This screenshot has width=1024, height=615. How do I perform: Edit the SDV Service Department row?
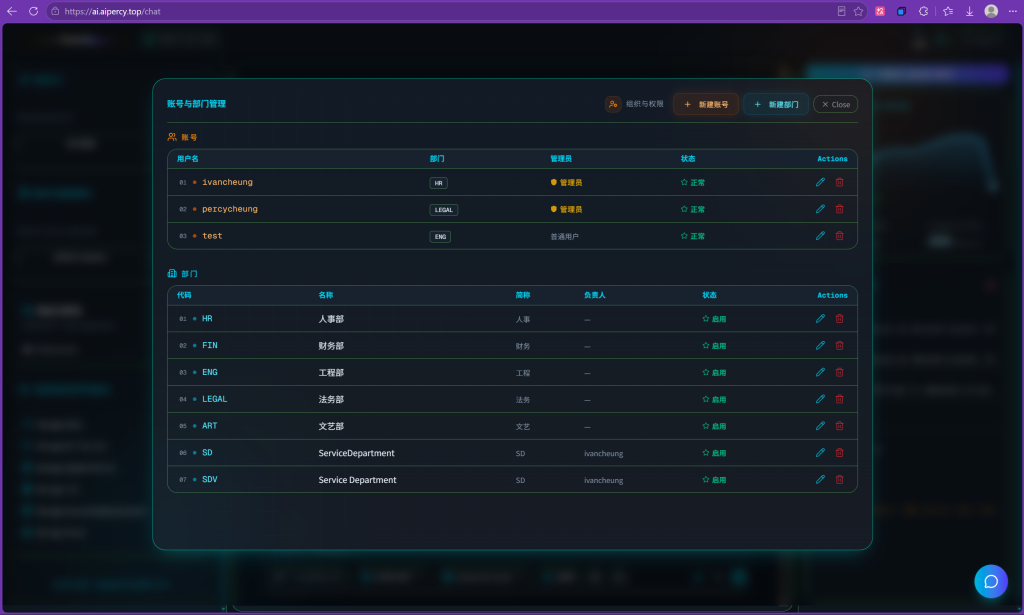pos(820,479)
